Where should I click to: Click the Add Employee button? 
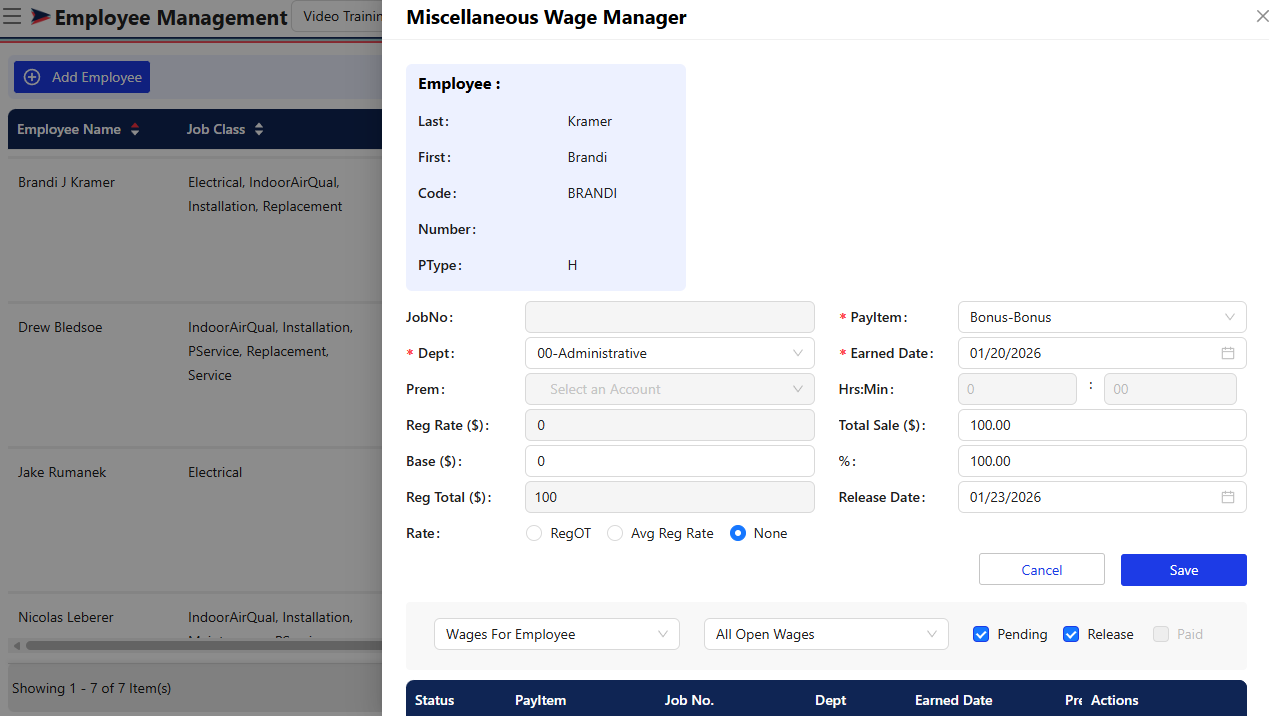pos(82,77)
